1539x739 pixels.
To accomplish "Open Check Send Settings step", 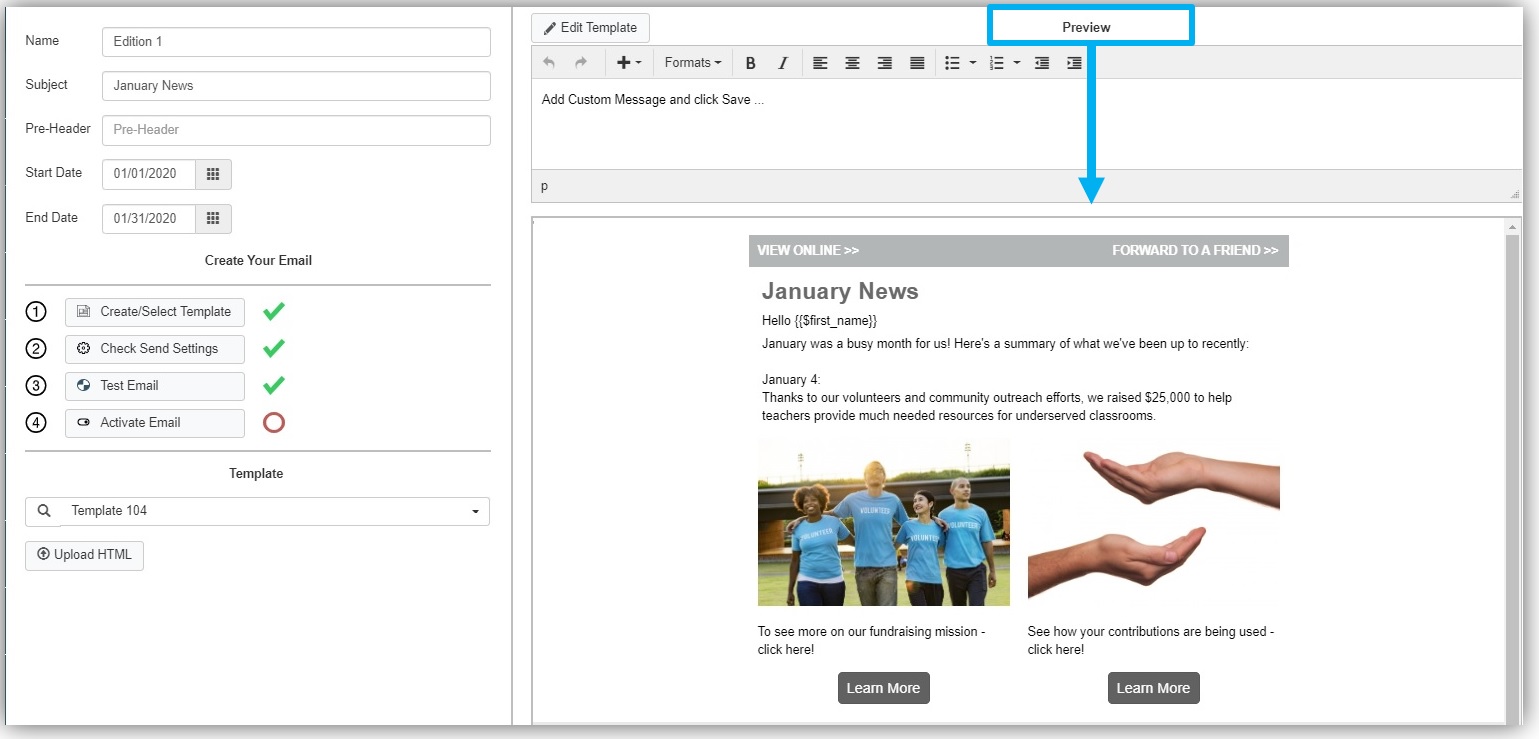I will 155,349.
